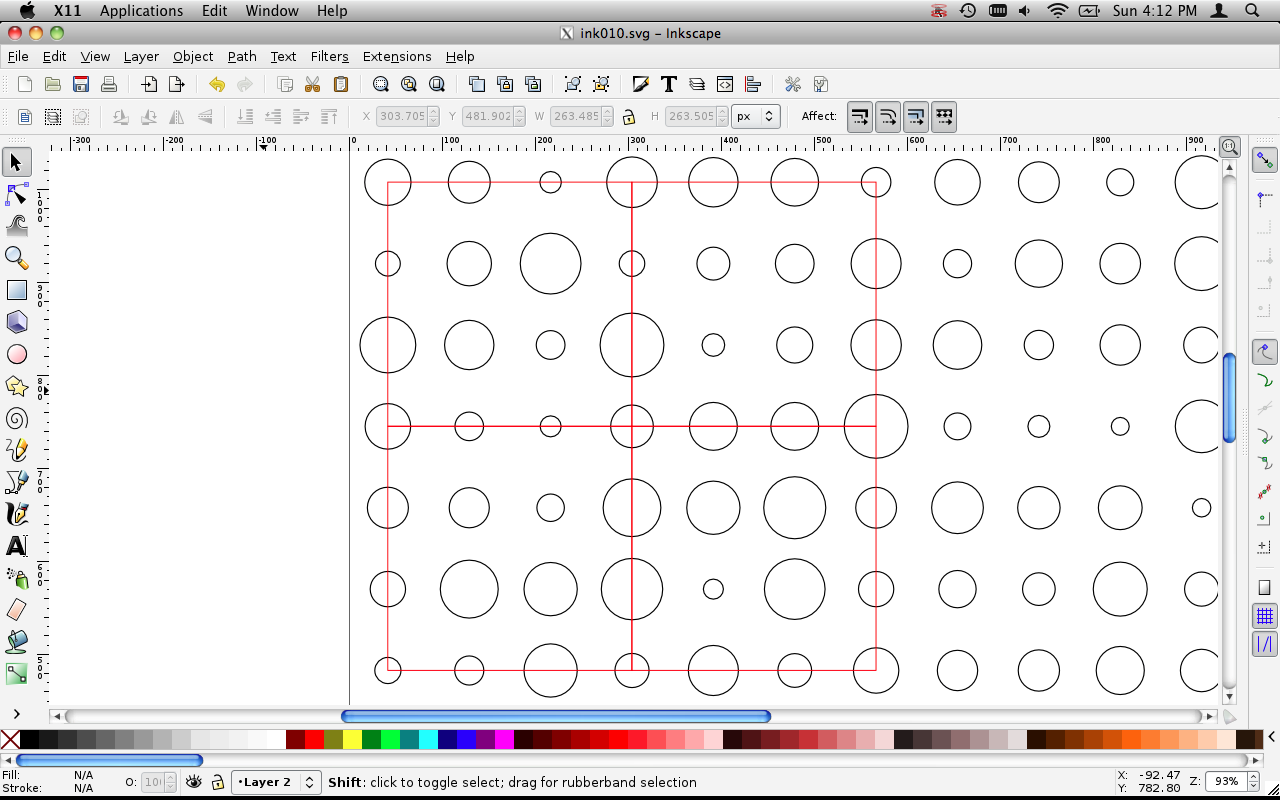The height and width of the screenshot is (800, 1280).
Task: Open Inkscape Preferences wrench icon
Action: pyautogui.click(x=793, y=84)
